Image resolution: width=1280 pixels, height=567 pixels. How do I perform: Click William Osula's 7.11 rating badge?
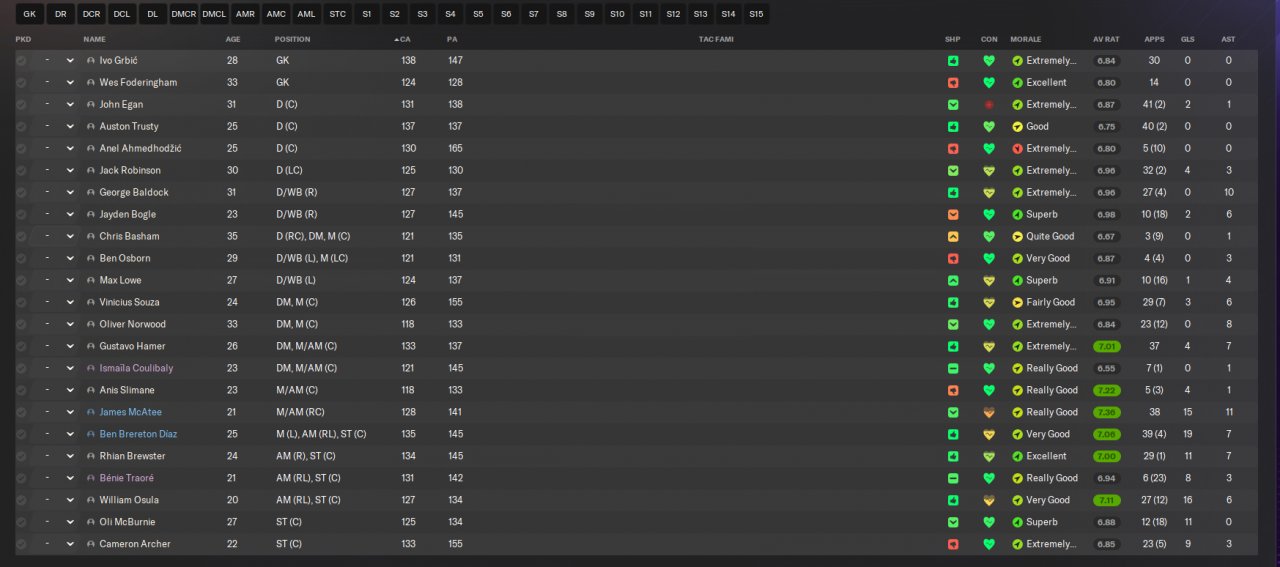(x=1106, y=501)
